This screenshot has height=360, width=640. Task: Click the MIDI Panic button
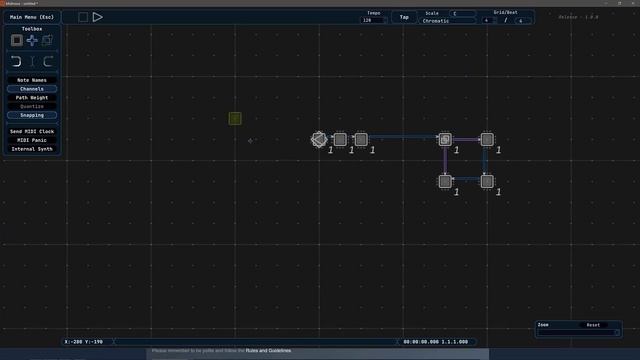point(32,140)
